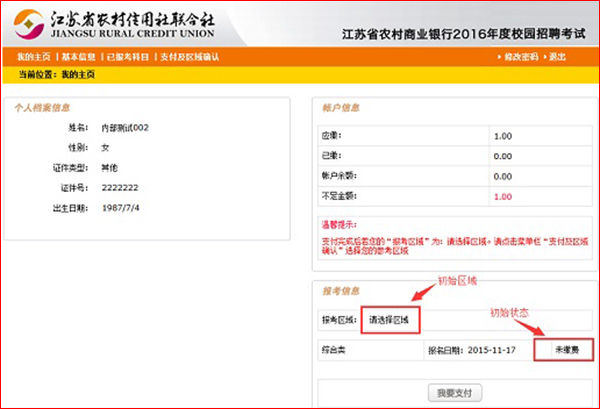Viewport: 600px width, 409px height.
Task: Click the 性别 label
Action: point(78,147)
